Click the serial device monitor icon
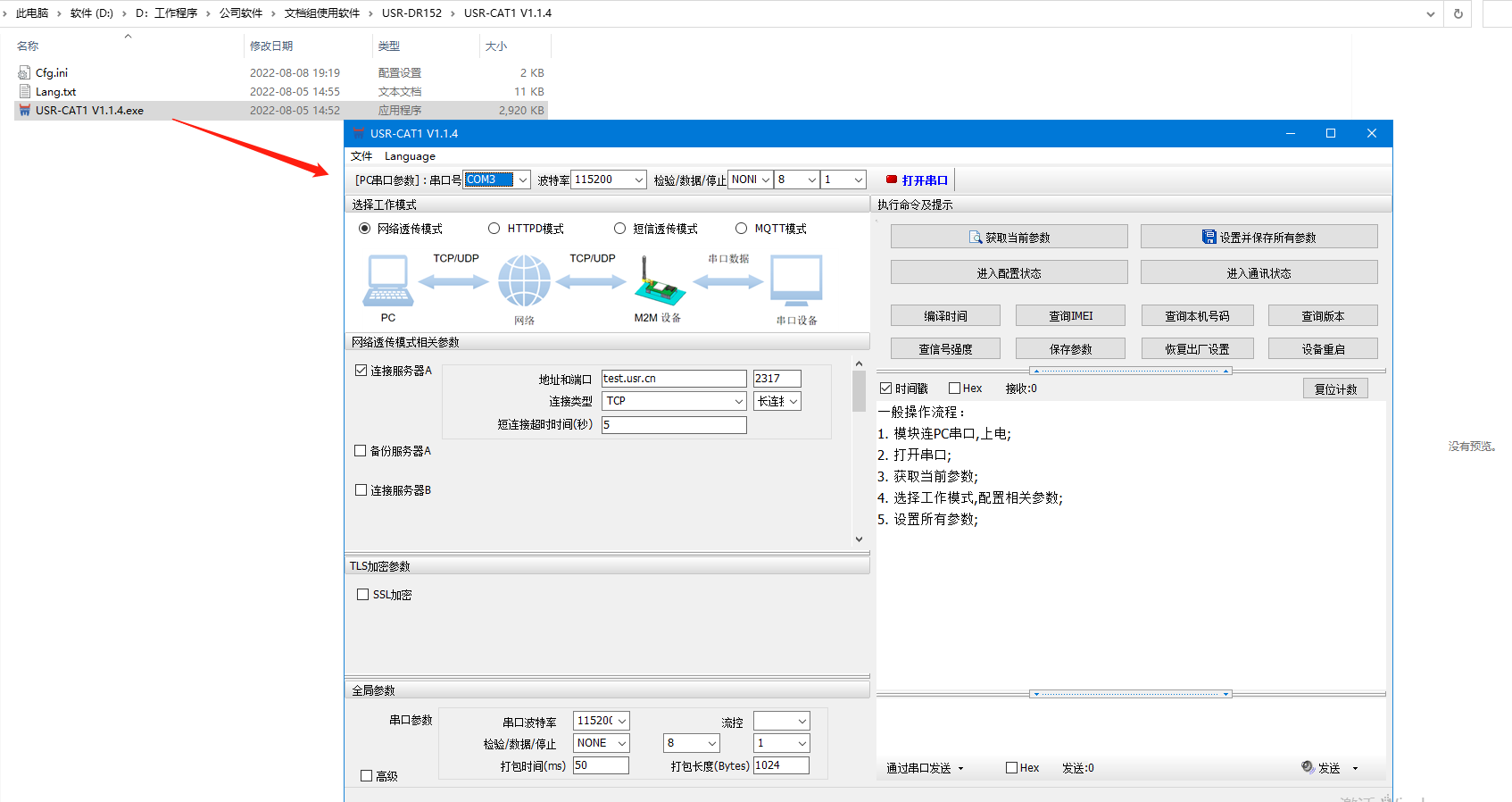The height and width of the screenshot is (802, 1512). [796, 281]
